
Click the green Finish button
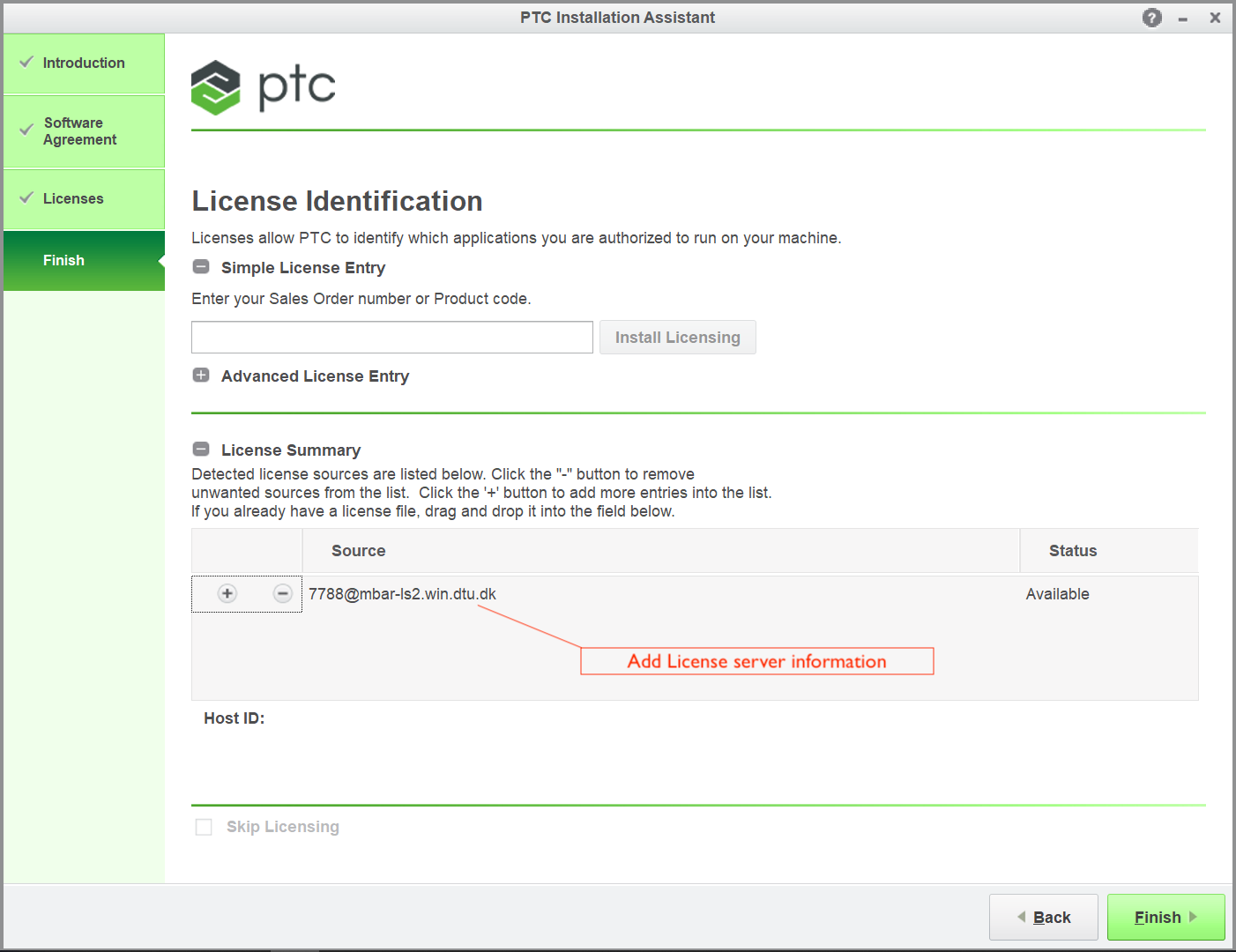tap(1165, 918)
